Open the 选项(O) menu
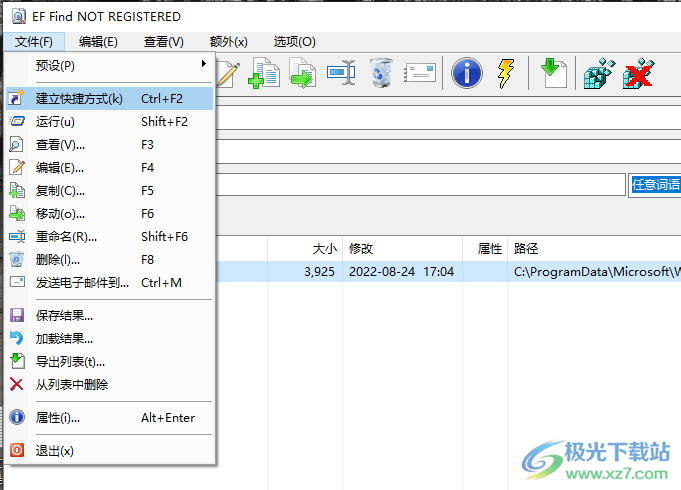681x490 pixels. point(294,42)
